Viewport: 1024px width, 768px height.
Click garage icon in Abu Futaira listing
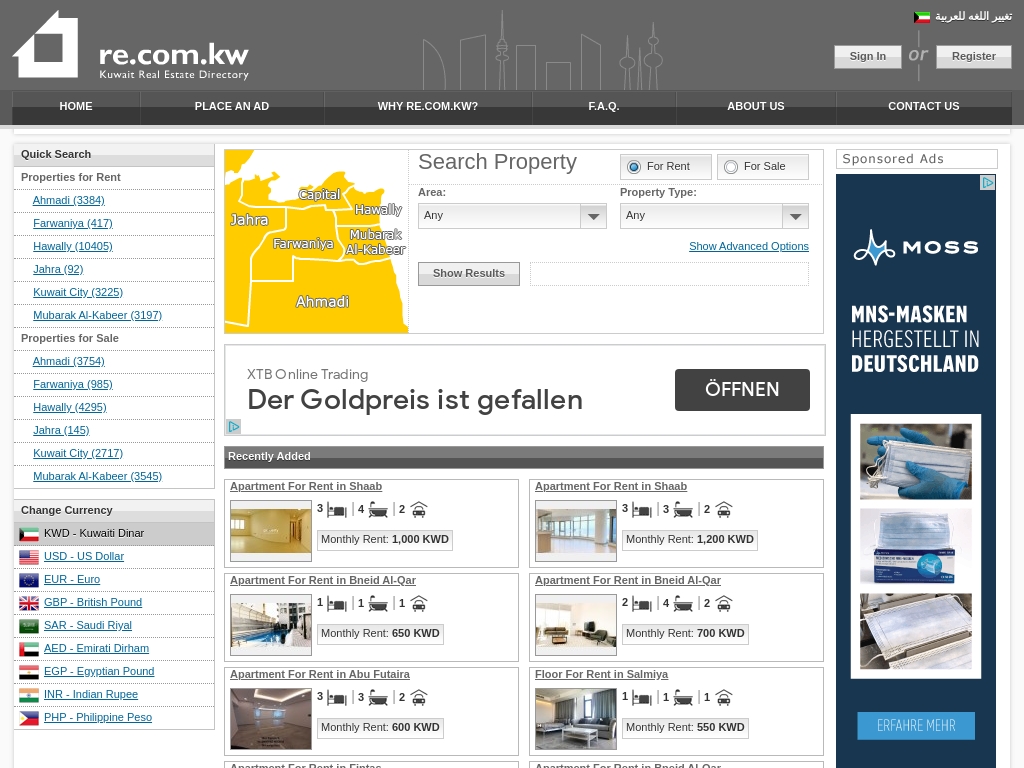click(x=419, y=697)
